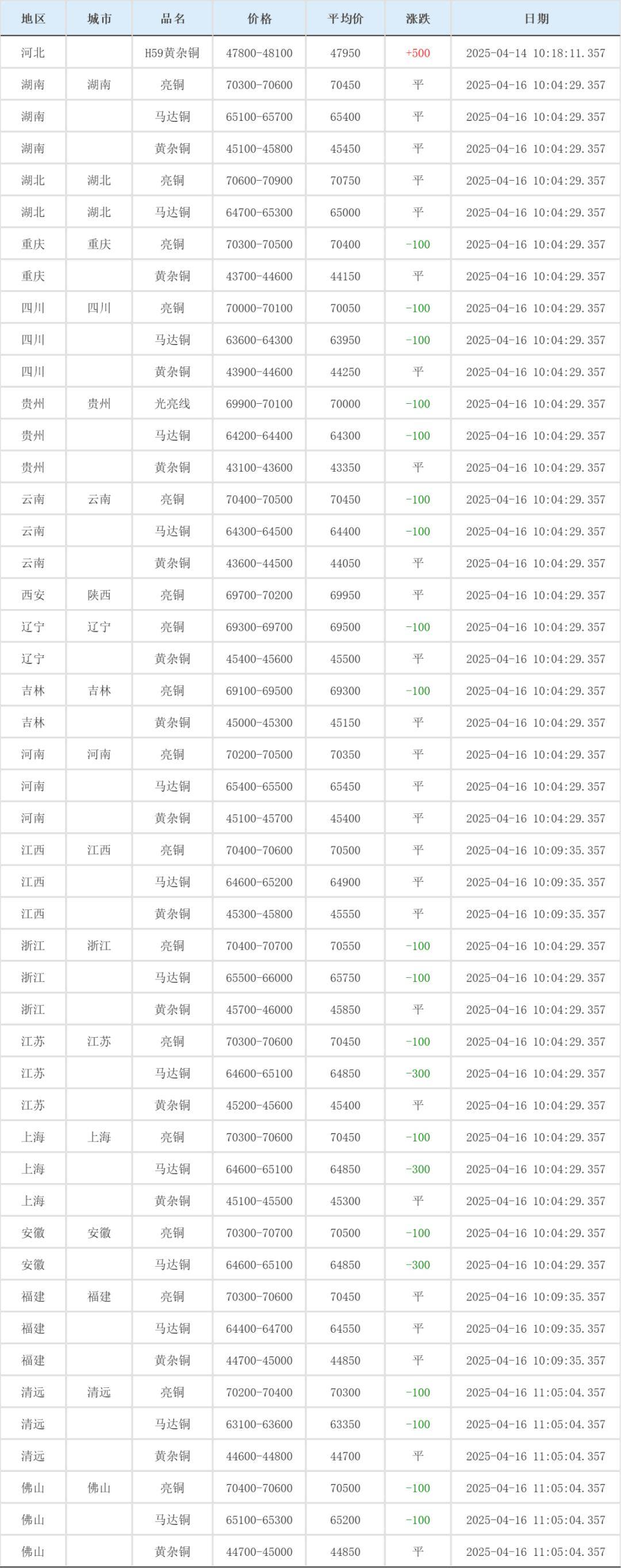The width and height of the screenshot is (621, 1568).
Task: Click 江西 in the 城市 column
Action: click(99, 850)
